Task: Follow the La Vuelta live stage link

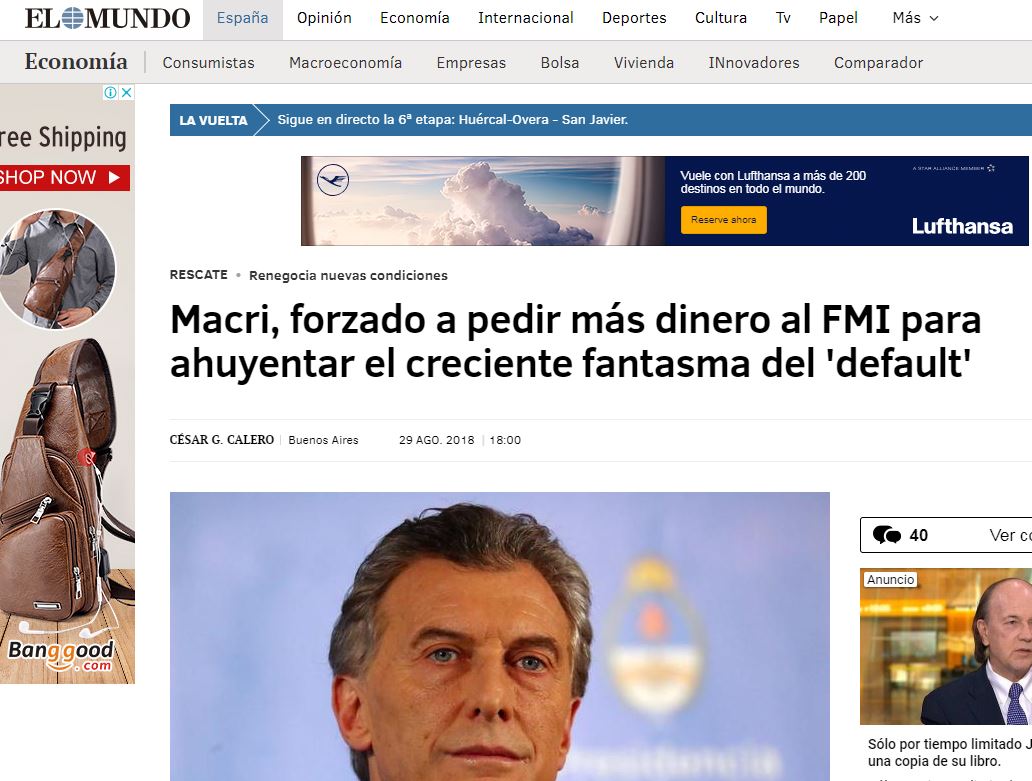Action: pyautogui.click(x=452, y=120)
